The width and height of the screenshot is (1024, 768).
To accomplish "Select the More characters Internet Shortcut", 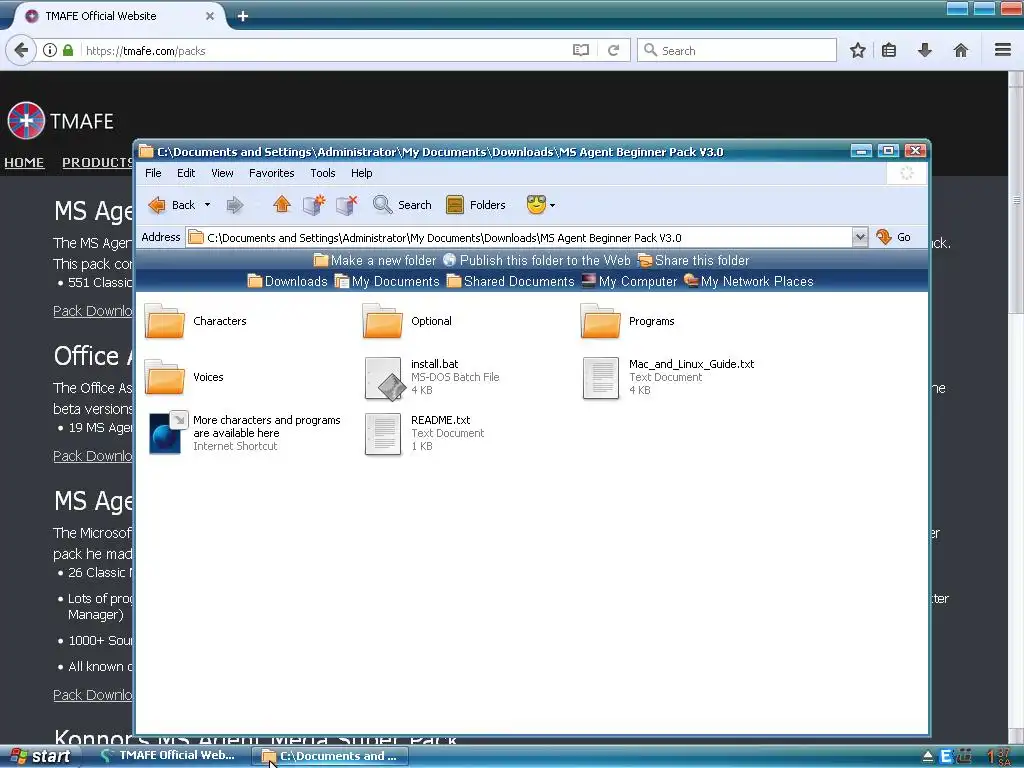I will coord(245,433).
